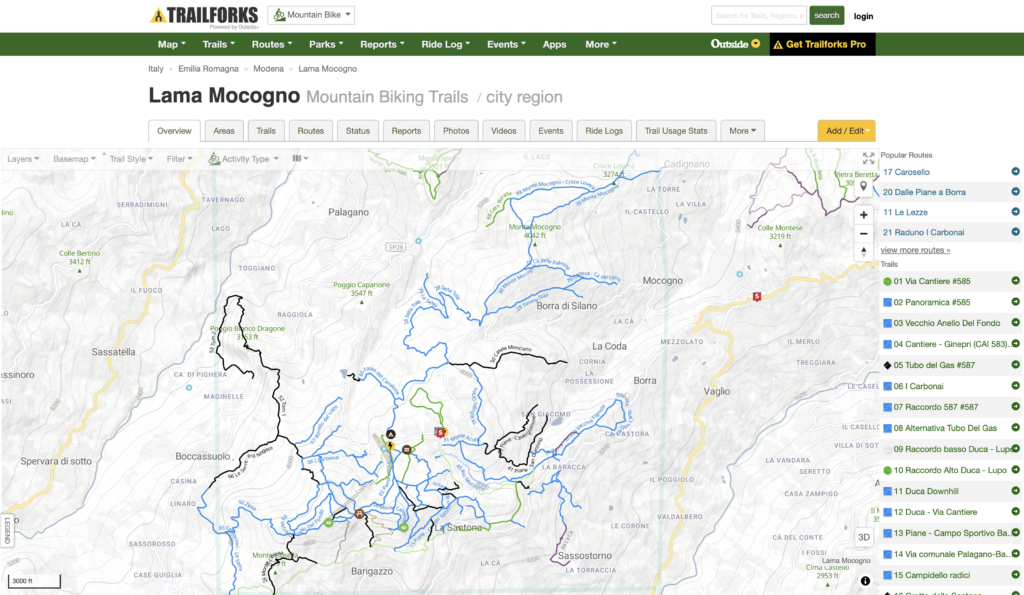Open the map info icon
Viewport: 1024px width, 595px height.
coord(865,581)
